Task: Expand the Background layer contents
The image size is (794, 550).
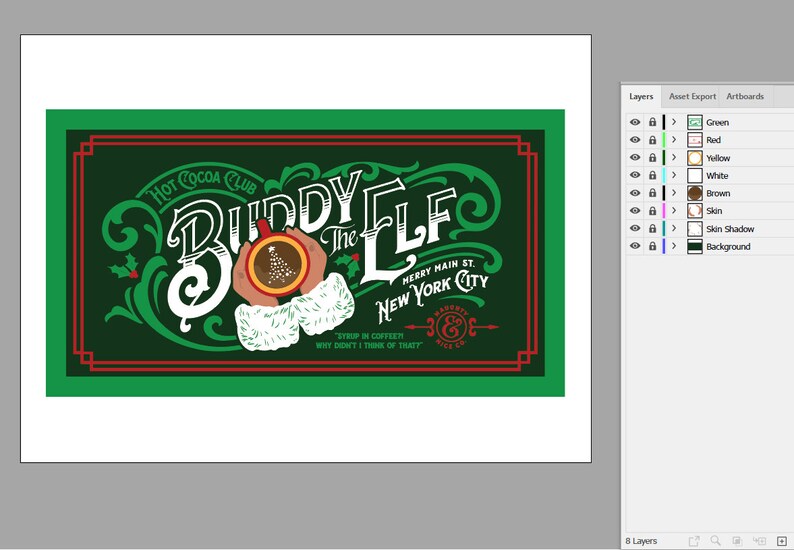Action: (x=674, y=246)
